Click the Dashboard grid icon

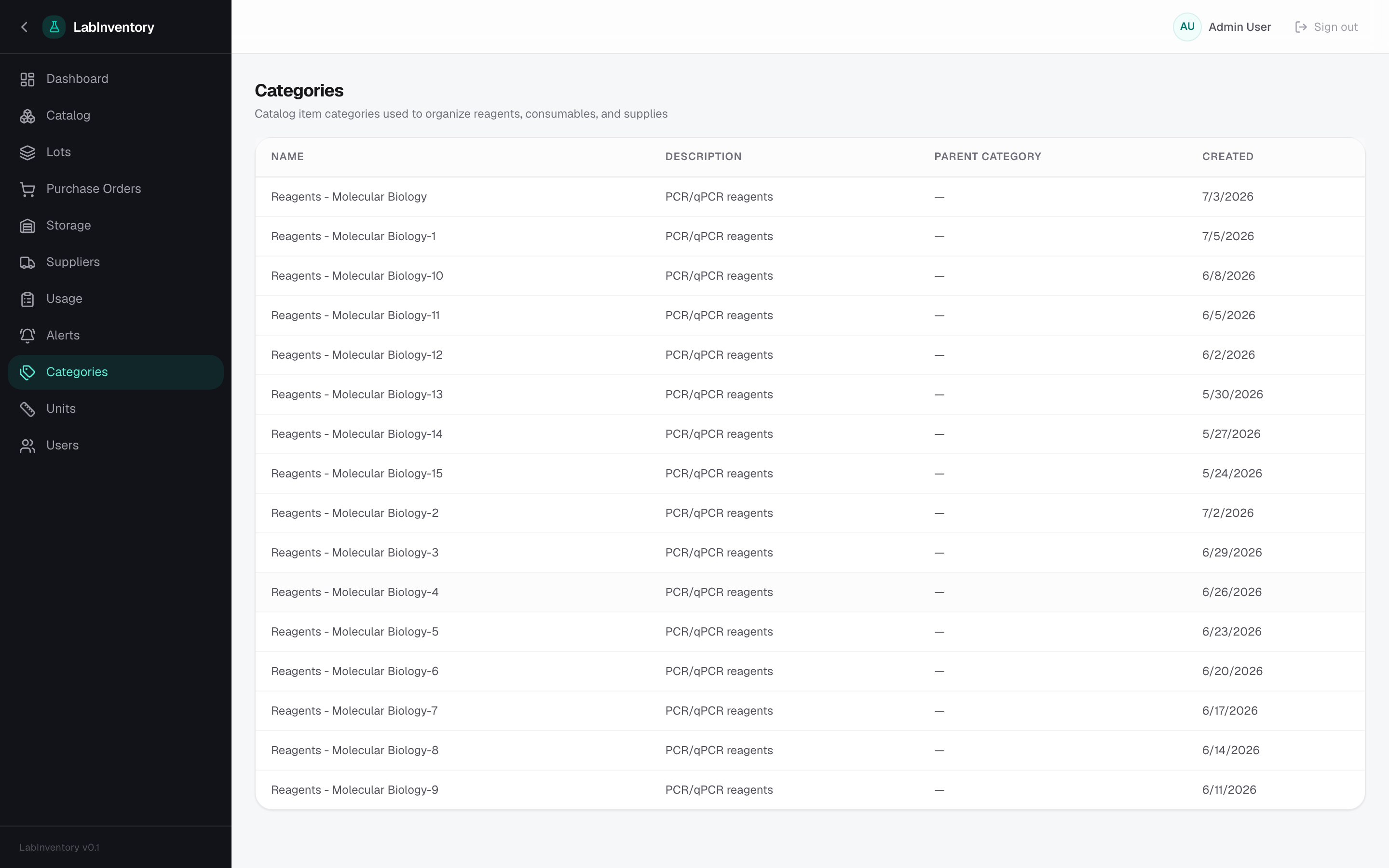point(27,79)
